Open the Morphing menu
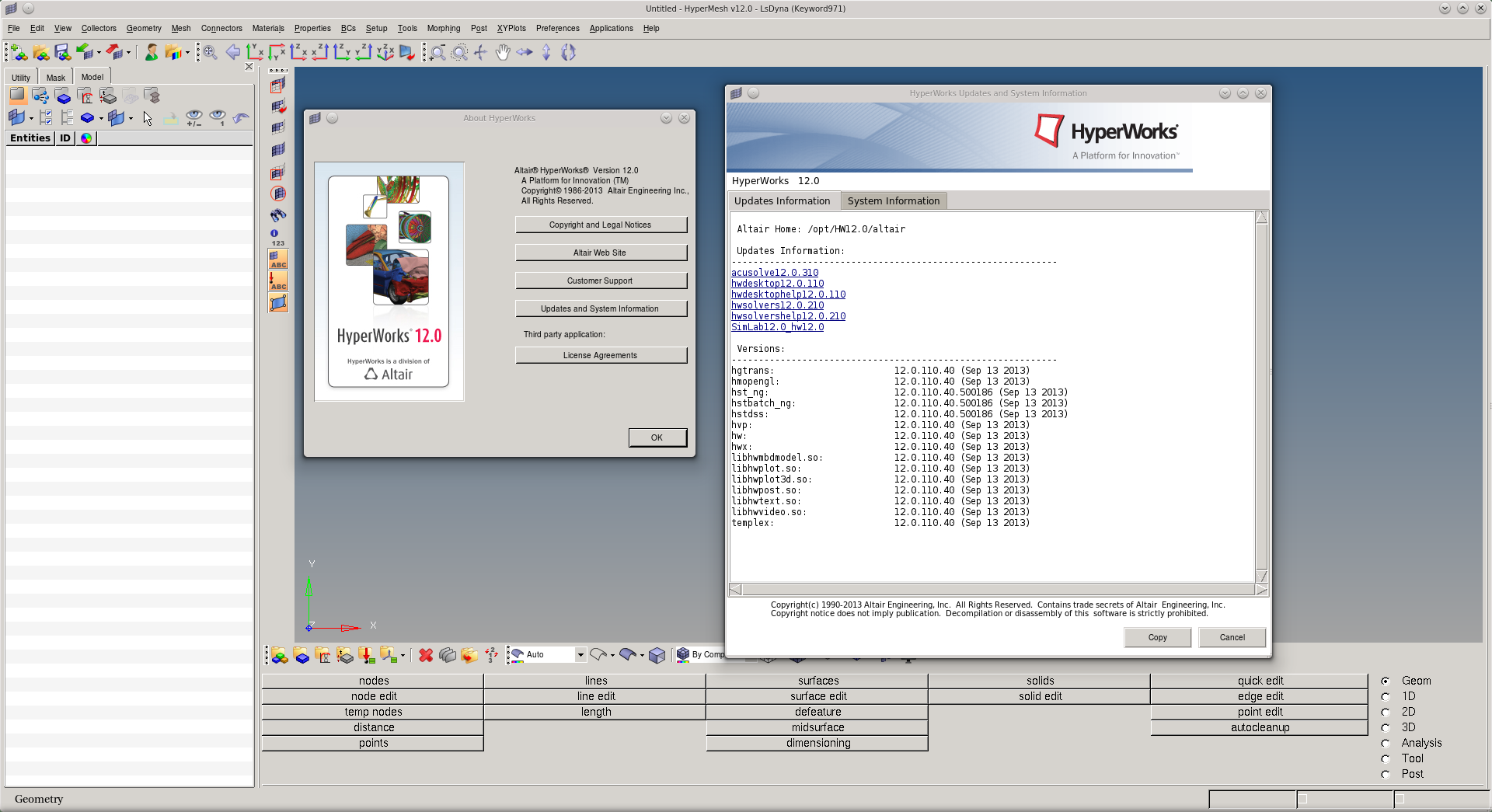 coord(443,28)
